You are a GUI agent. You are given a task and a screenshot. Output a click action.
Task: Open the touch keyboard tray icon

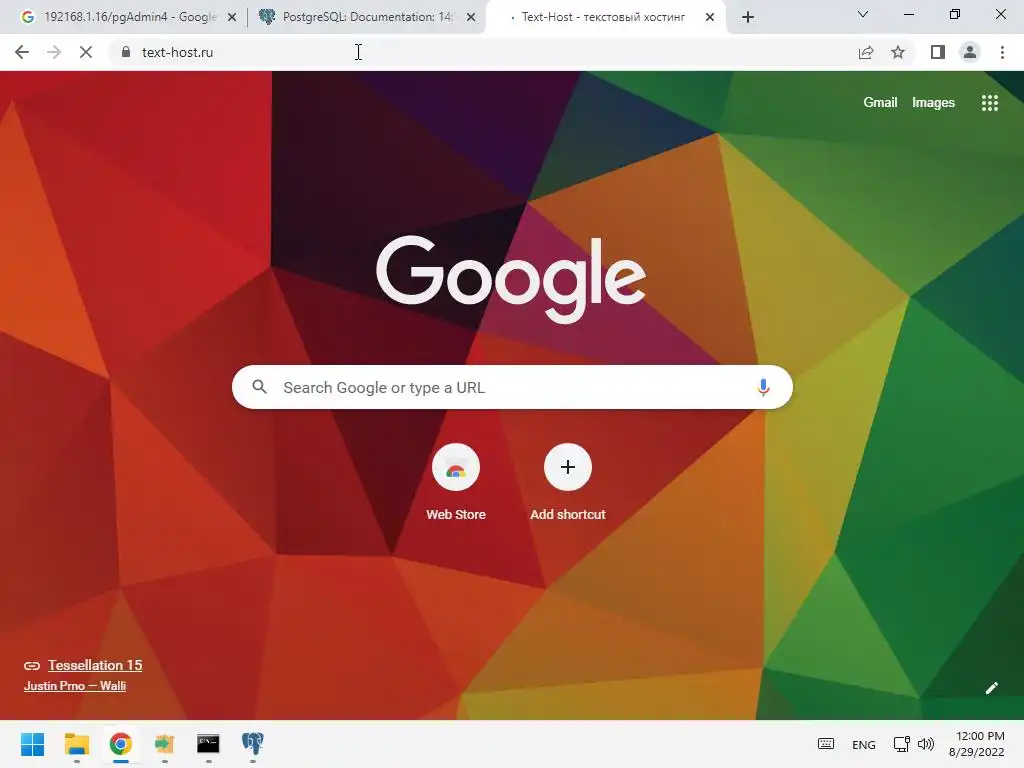(x=825, y=744)
